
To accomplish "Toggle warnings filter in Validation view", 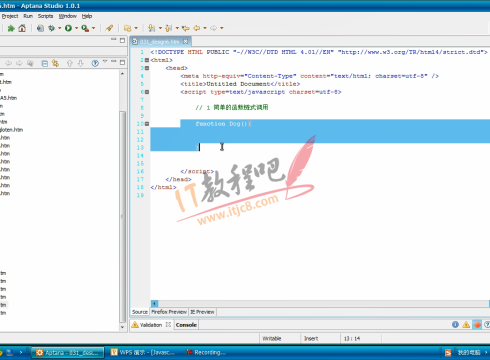I will [466, 324].
